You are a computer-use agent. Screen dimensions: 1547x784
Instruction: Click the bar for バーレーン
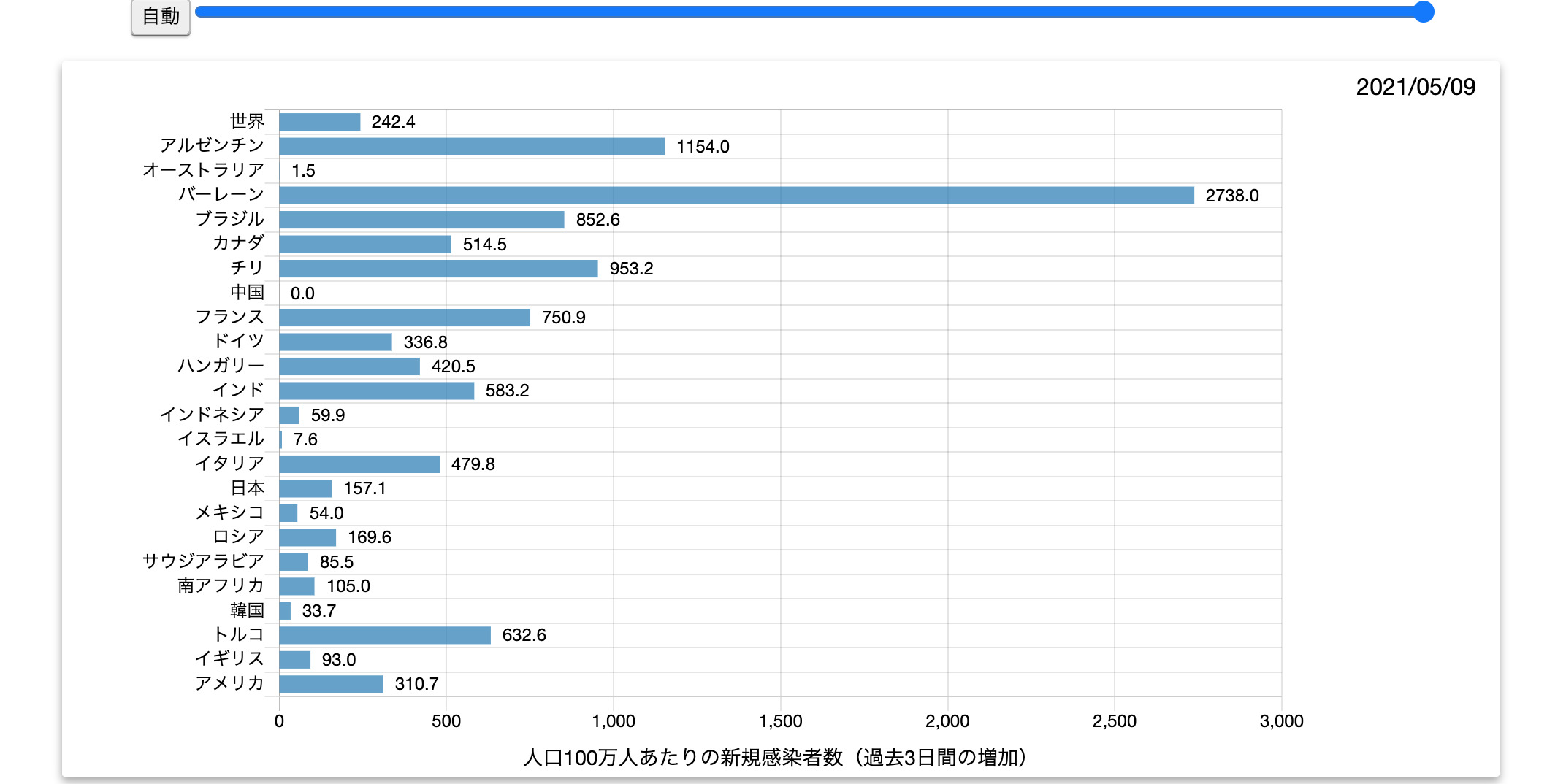(x=736, y=195)
